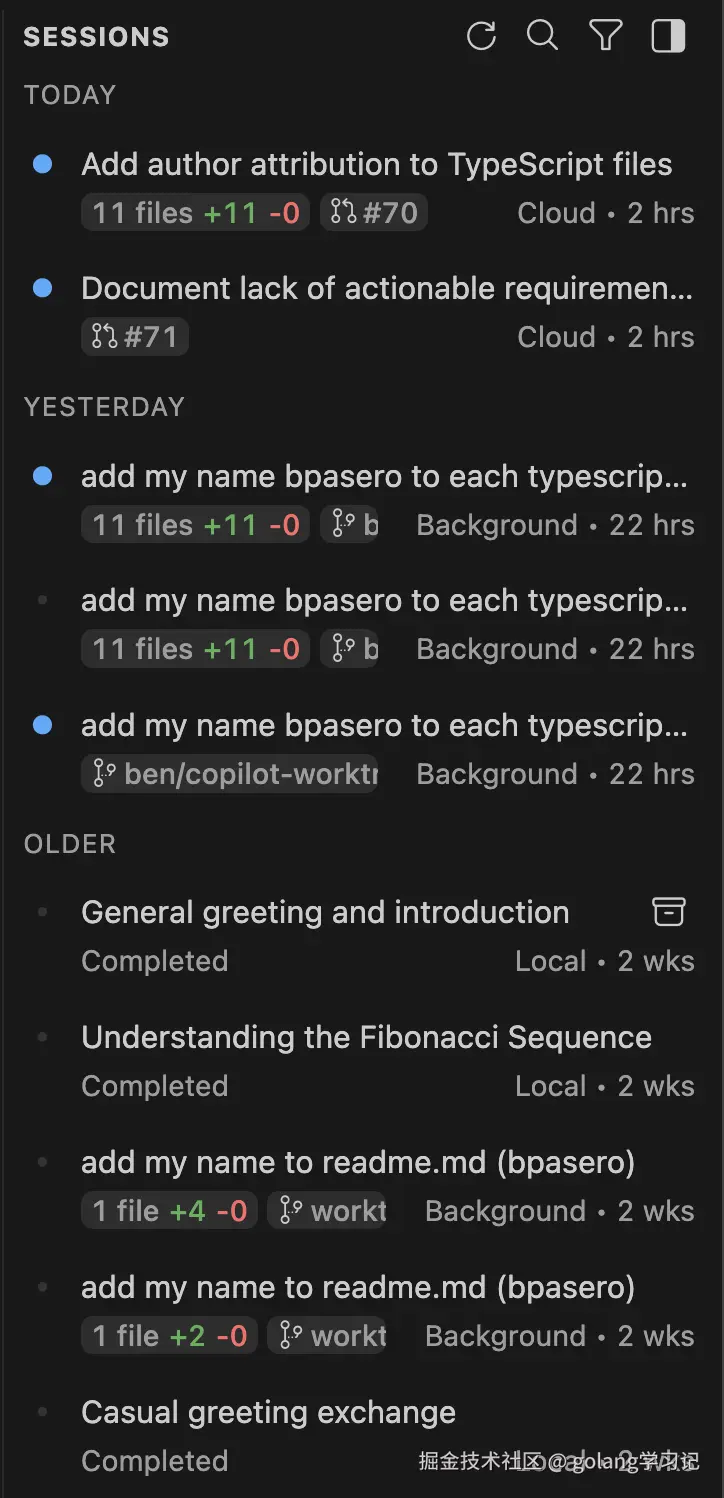The image size is (724, 1498).
Task: Collapse the OLDER section header
Action: pos(70,844)
